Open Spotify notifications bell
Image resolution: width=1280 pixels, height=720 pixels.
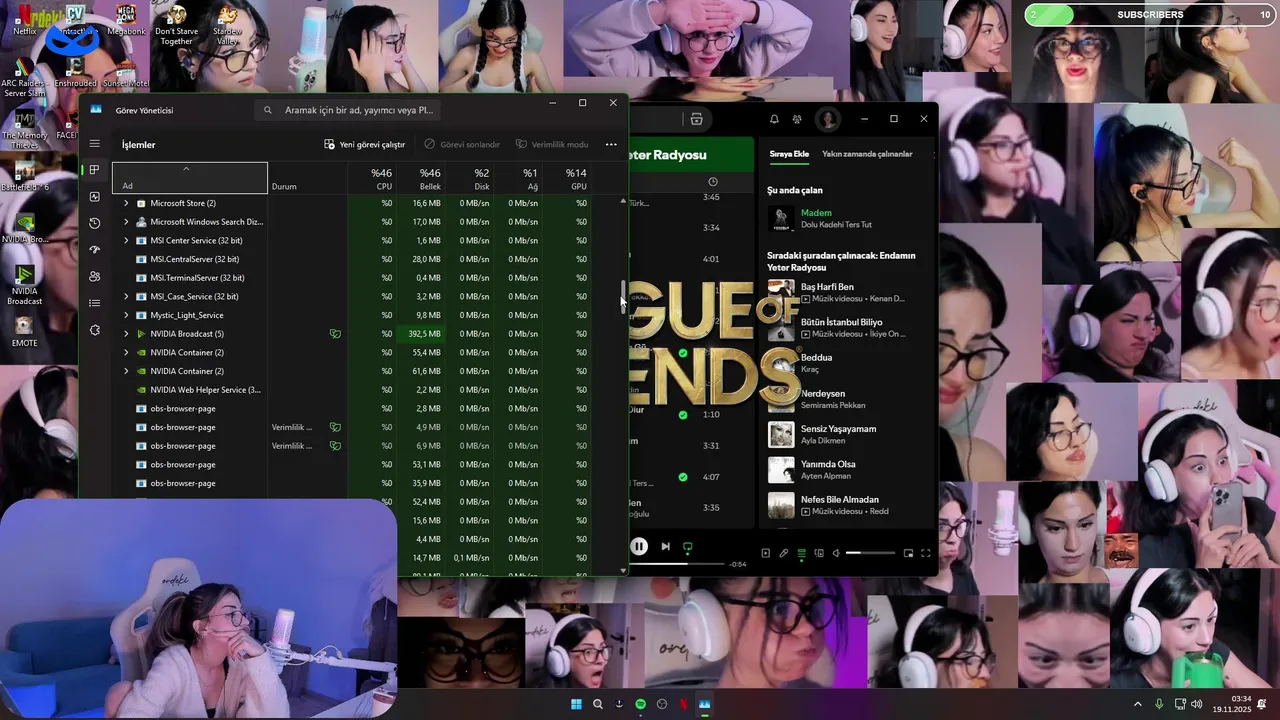pyautogui.click(x=774, y=119)
